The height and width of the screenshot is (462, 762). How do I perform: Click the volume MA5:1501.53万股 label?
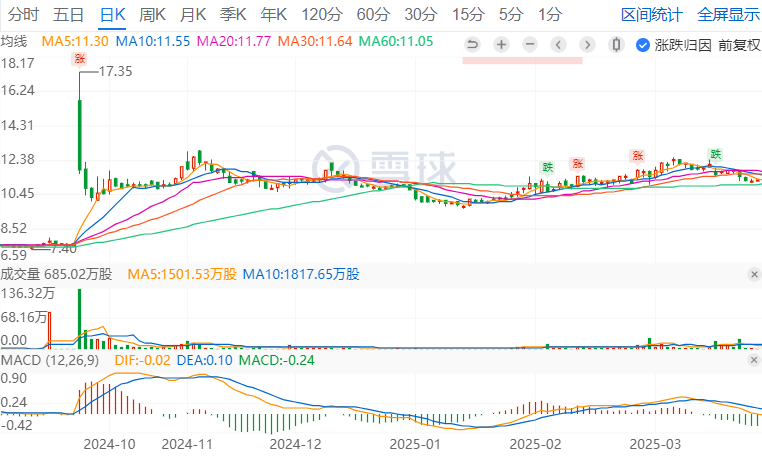[182, 274]
